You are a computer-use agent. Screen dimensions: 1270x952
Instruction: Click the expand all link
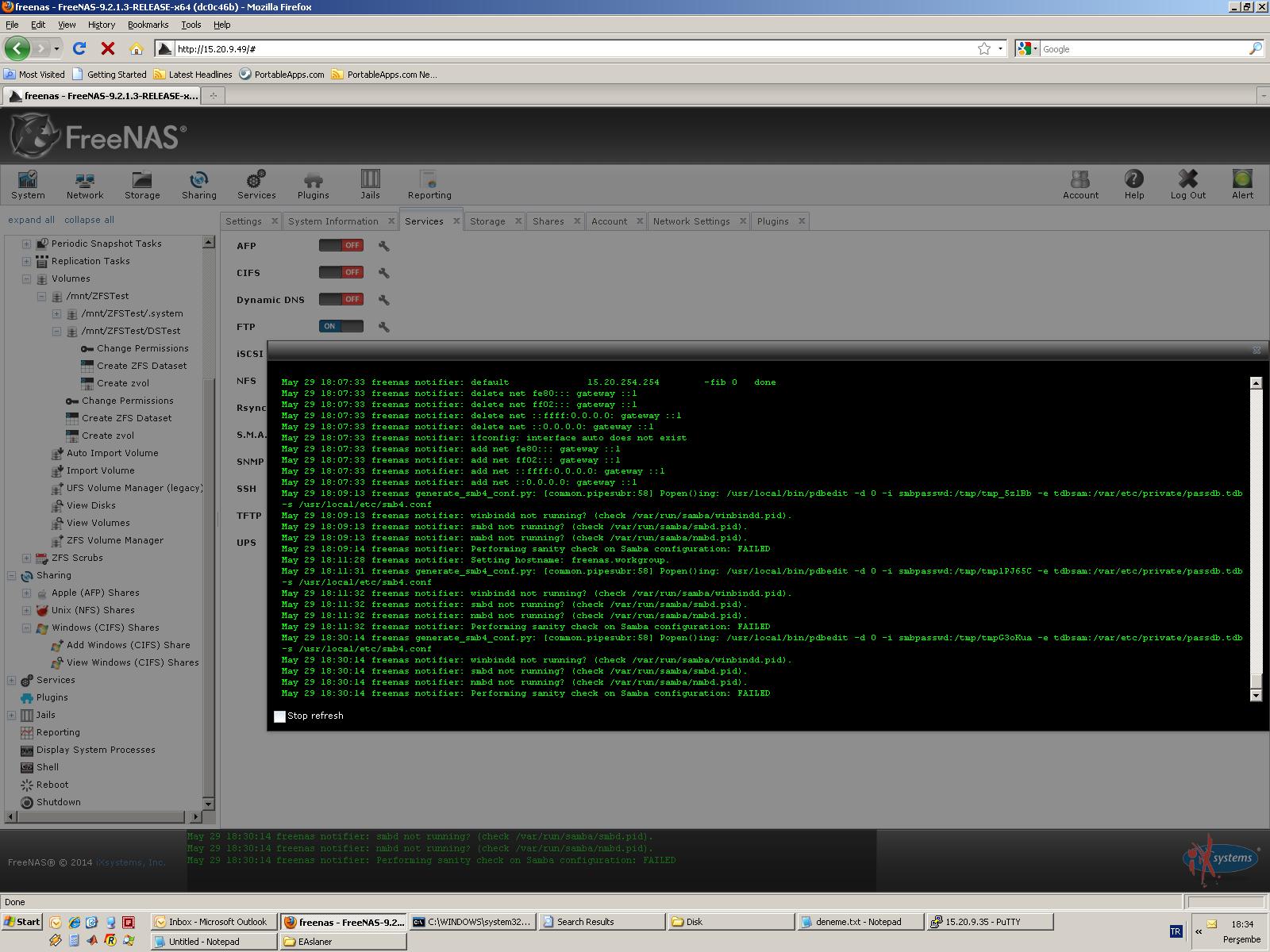click(32, 220)
